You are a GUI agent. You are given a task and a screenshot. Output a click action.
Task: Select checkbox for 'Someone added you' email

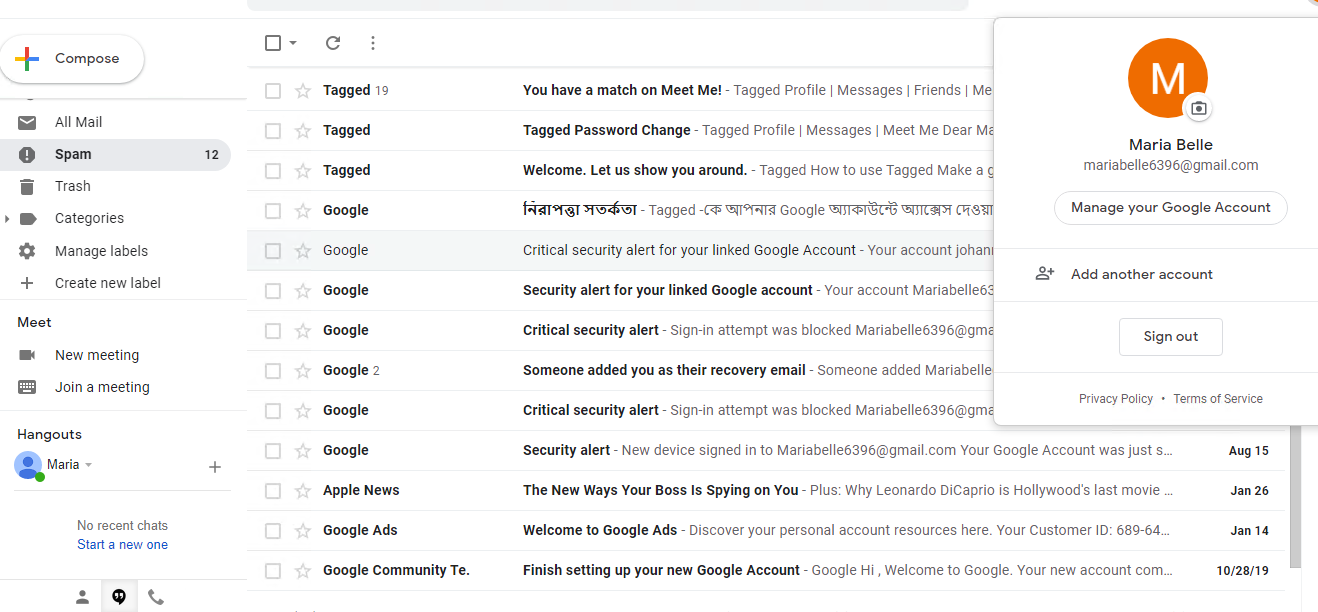click(x=273, y=371)
